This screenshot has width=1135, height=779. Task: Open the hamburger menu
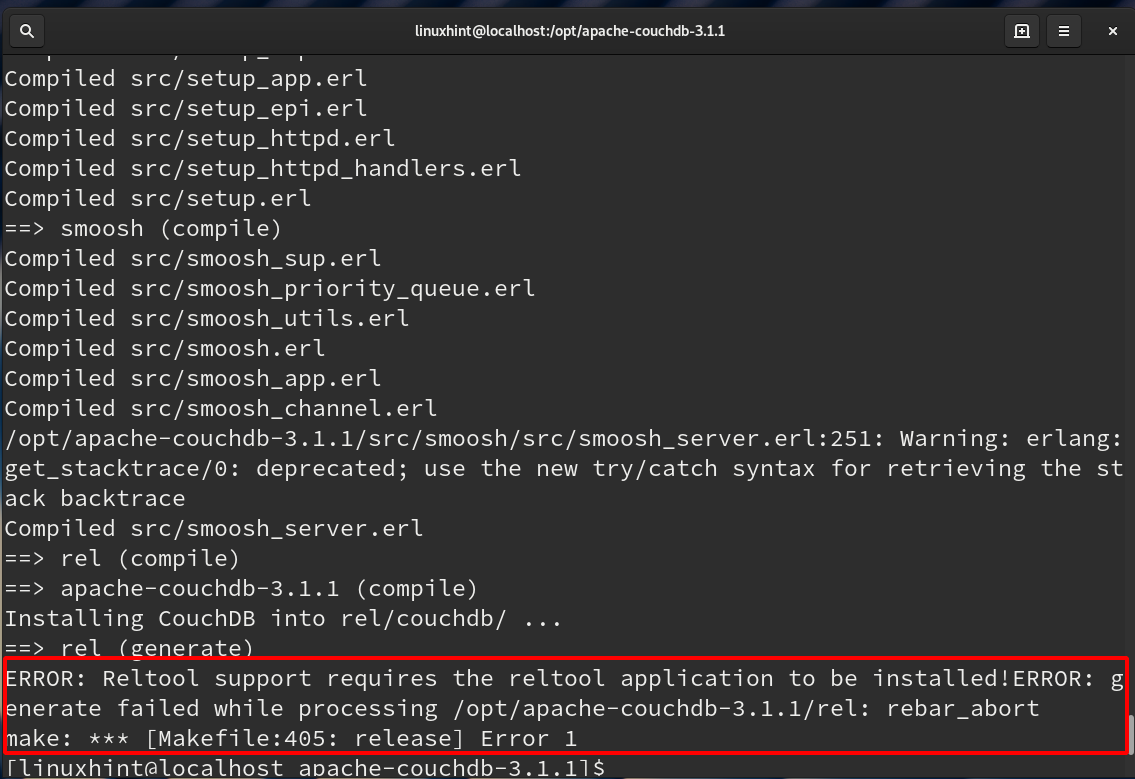(1064, 31)
